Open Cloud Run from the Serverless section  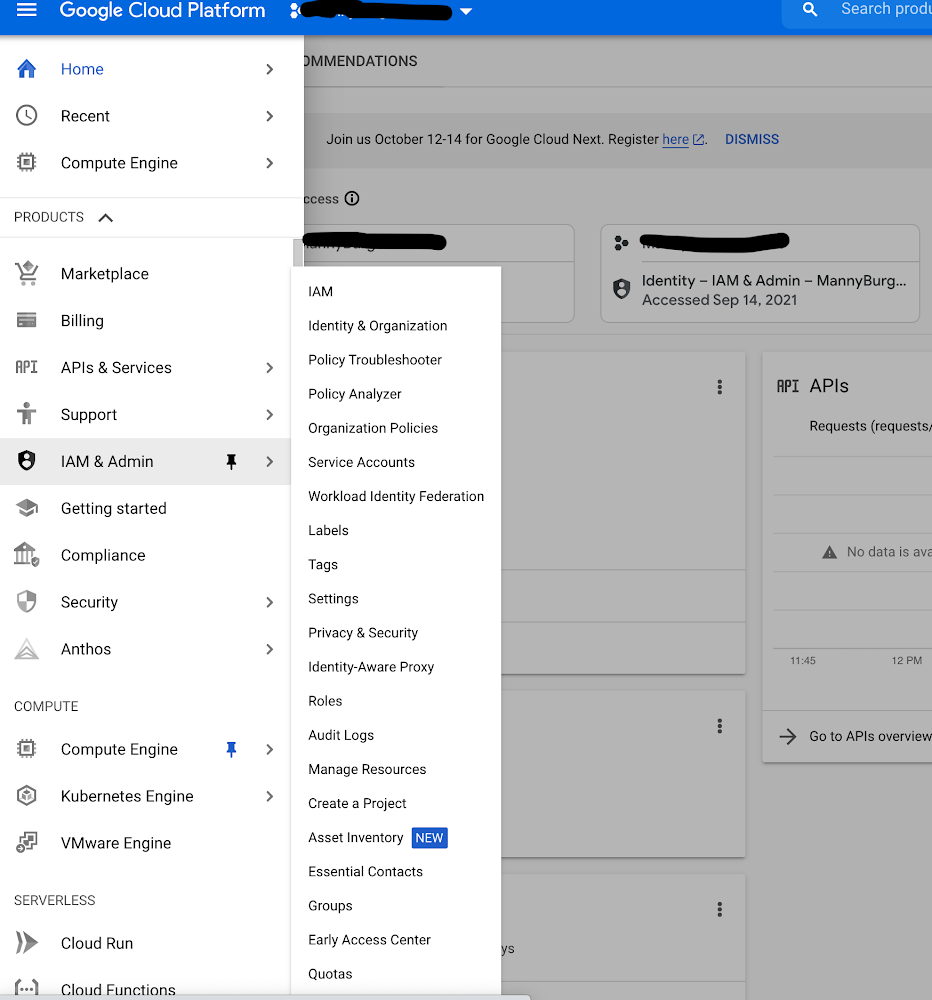[x=26, y=942]
